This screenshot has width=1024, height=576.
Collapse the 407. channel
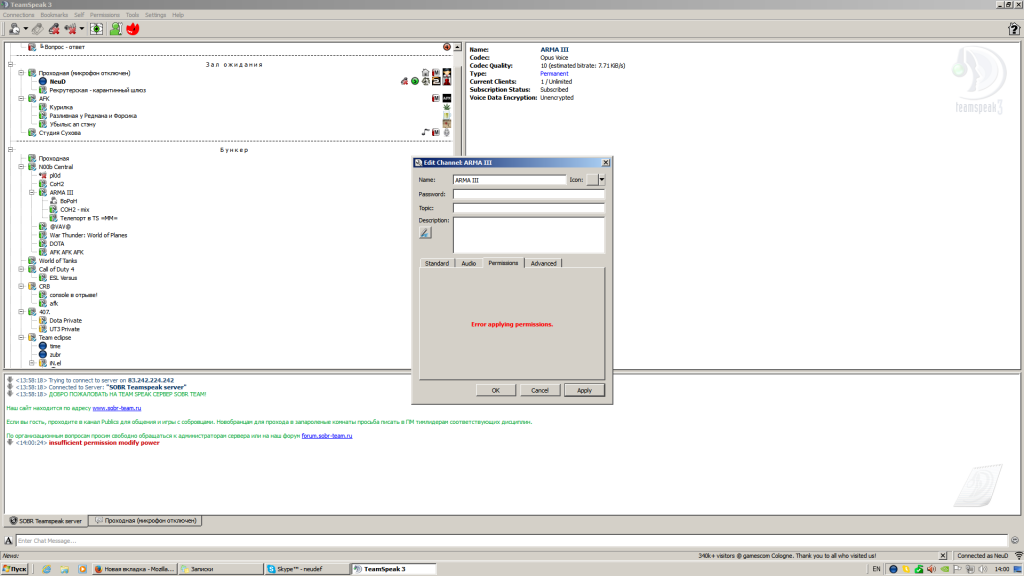(x=21, y=312)
